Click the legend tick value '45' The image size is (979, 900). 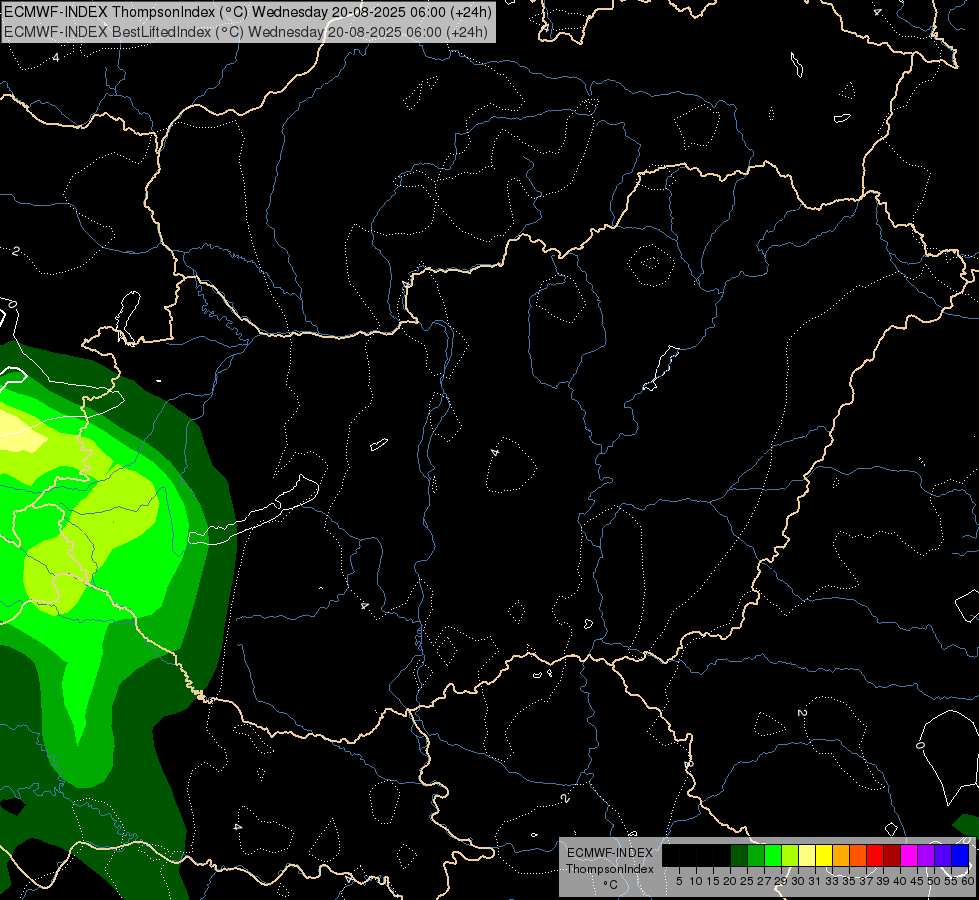click(x=917, y=881)
